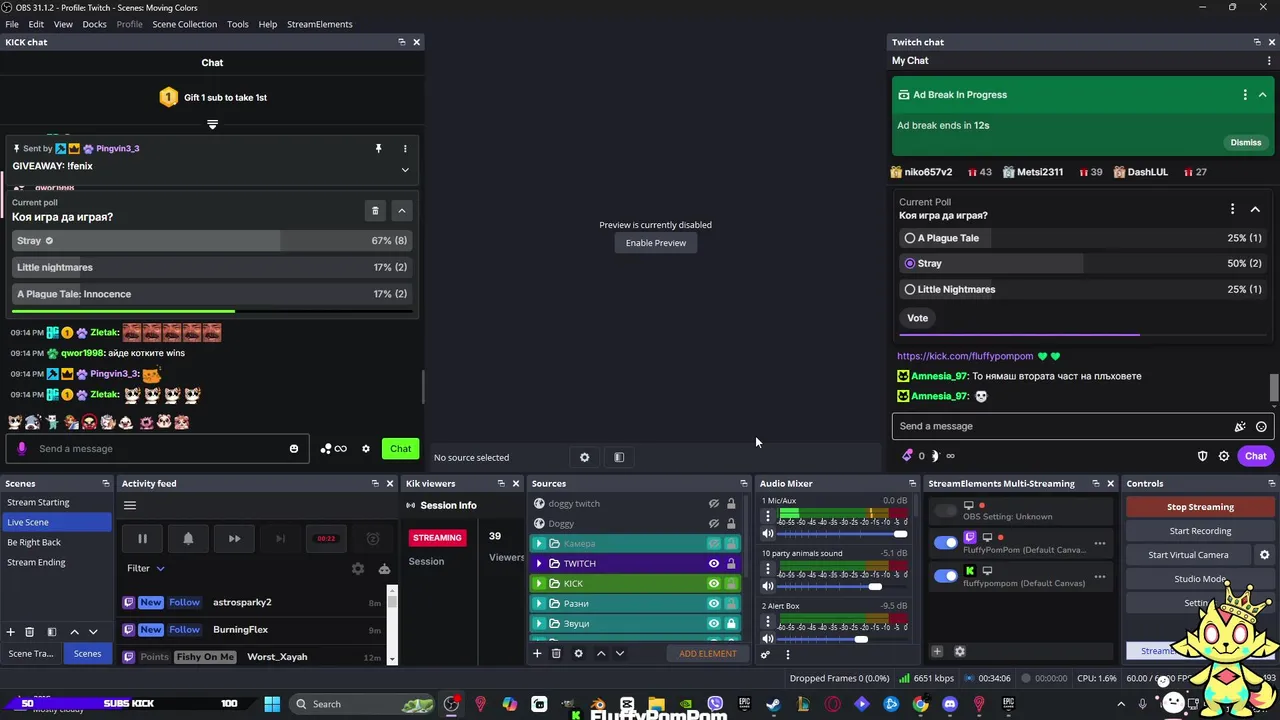
Task: Open FluffyPomPom Twitch target three-dot menu
Action: click(1100, 544)
